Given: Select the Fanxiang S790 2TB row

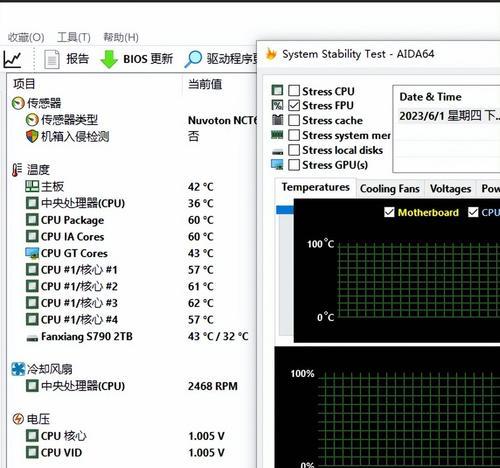Looking at the screenshot, I should (131, 336).
